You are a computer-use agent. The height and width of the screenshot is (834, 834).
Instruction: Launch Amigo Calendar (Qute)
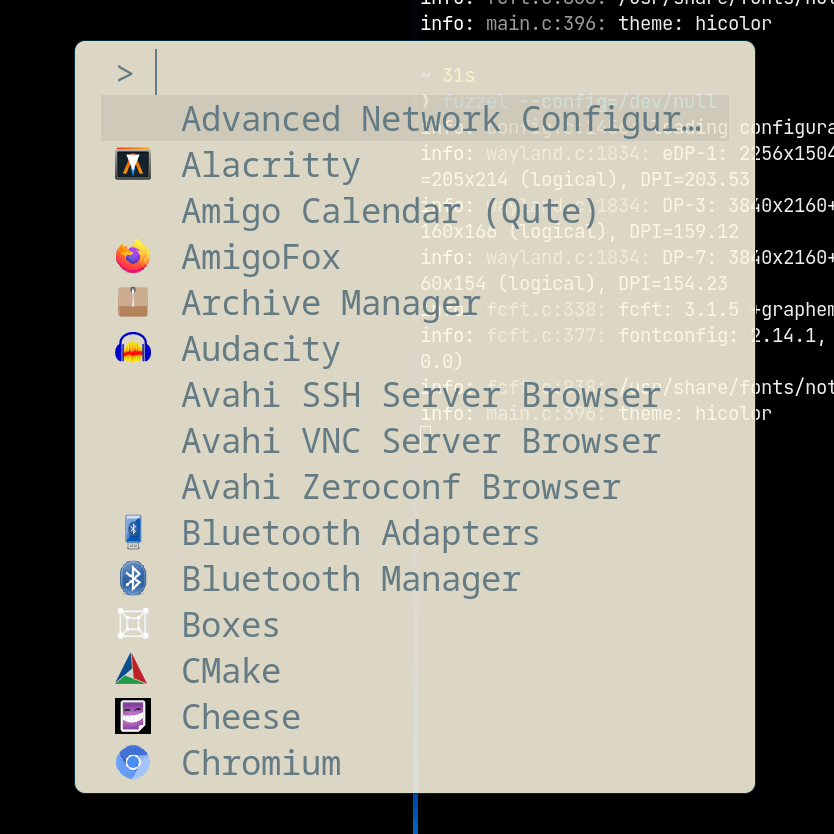388,210
